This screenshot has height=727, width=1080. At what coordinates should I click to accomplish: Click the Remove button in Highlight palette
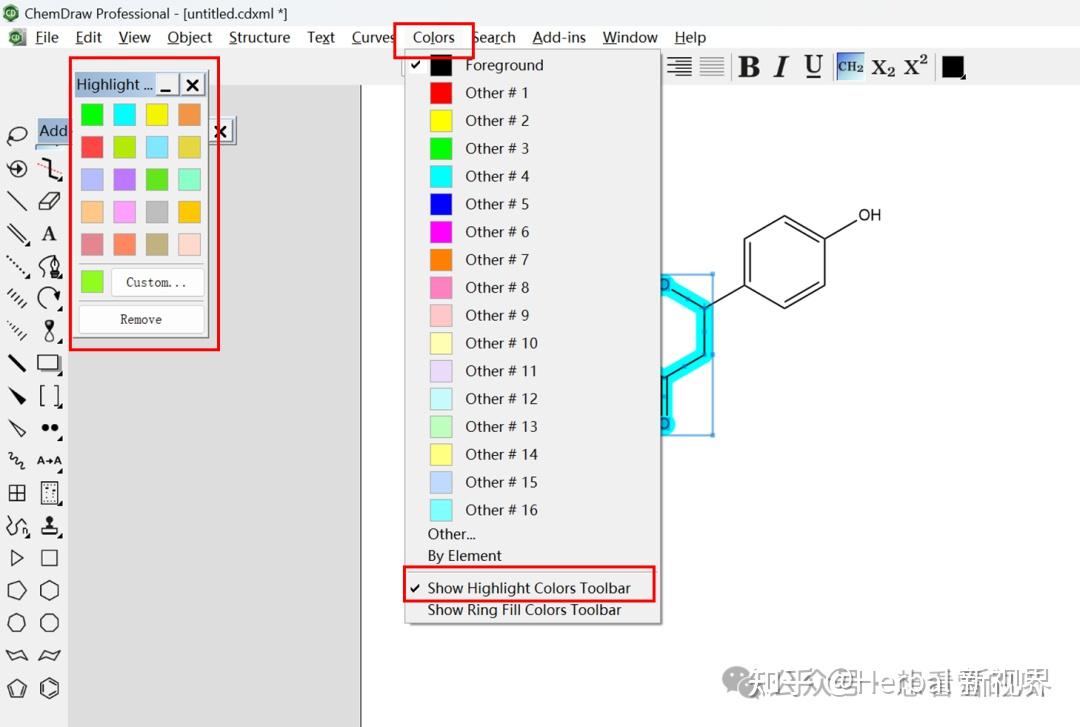tap(140, 318)
